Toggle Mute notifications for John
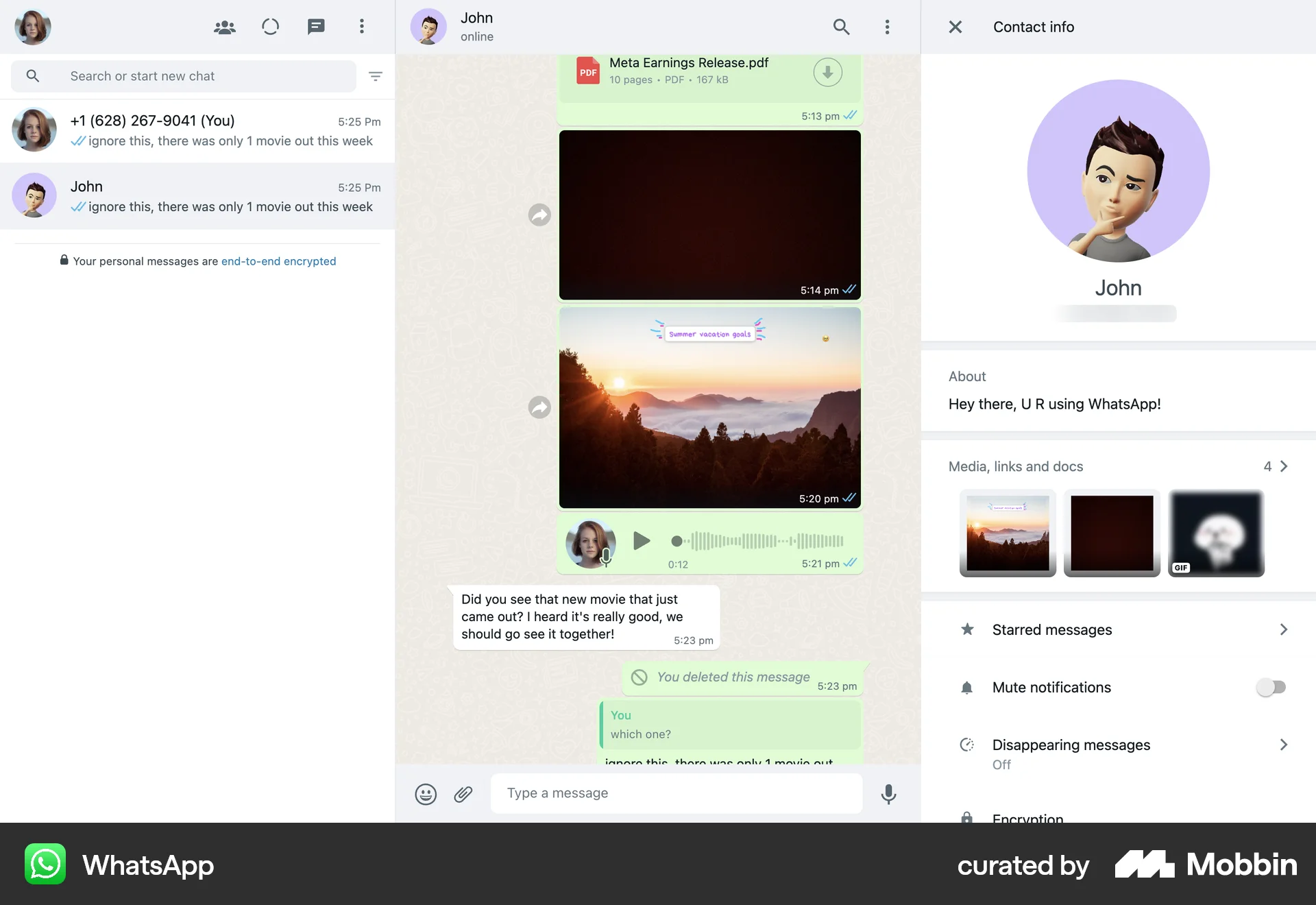This screenshot has height=905, width=1316. pos(1271,687)
